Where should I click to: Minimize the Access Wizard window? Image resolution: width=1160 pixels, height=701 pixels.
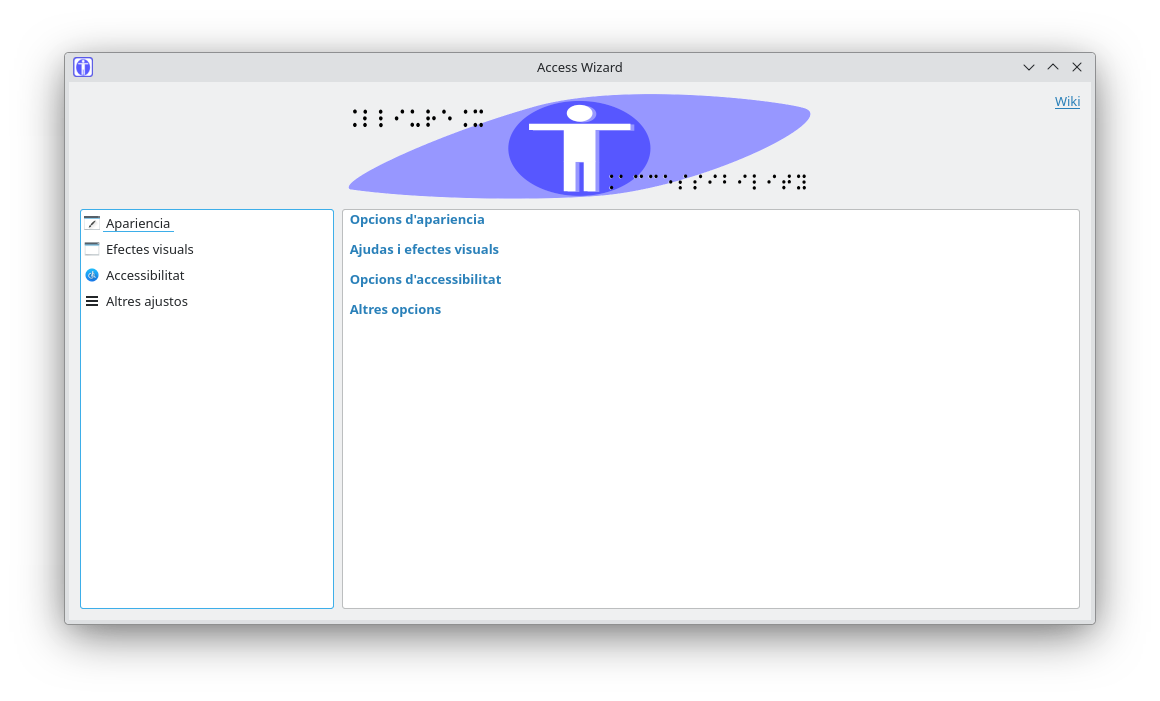[1029, 67]
